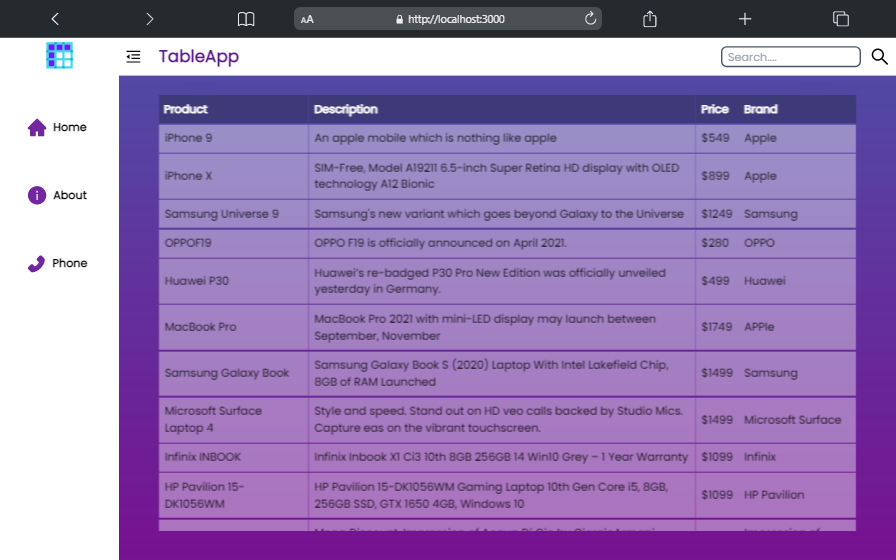Reload the page with refresh icon
Screen dimensions: 896x560
pos(590,19)
